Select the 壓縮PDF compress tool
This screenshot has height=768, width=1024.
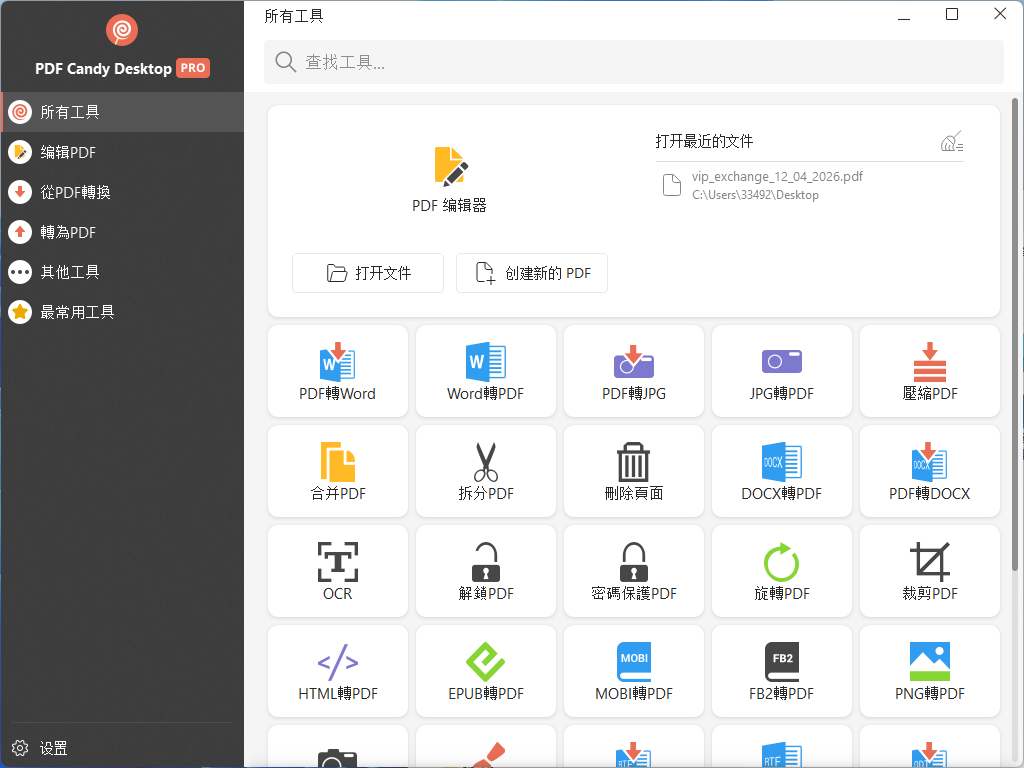point(929,371)
